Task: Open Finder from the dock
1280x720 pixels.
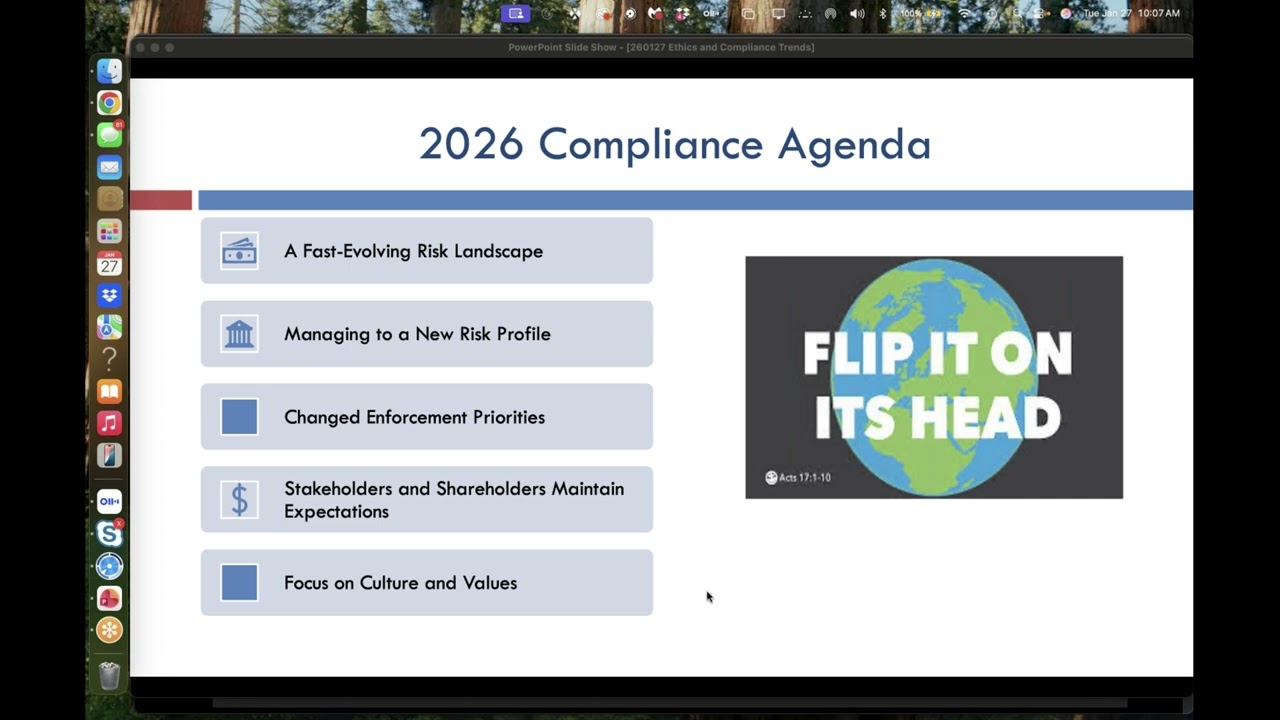Action: pos(109,71)
